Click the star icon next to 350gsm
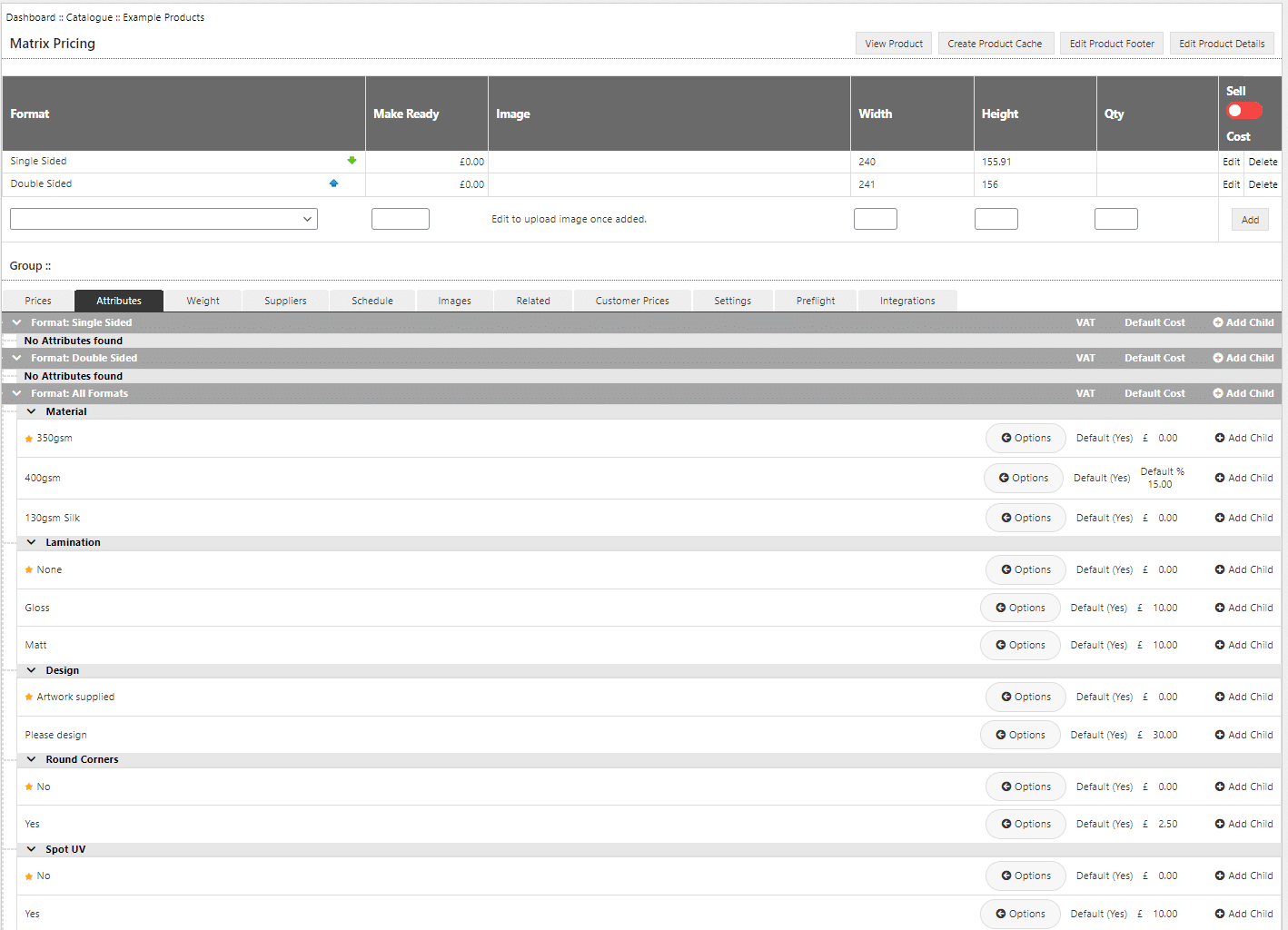Viewport: 1288px width, 930px height. (x=29, y=439)
